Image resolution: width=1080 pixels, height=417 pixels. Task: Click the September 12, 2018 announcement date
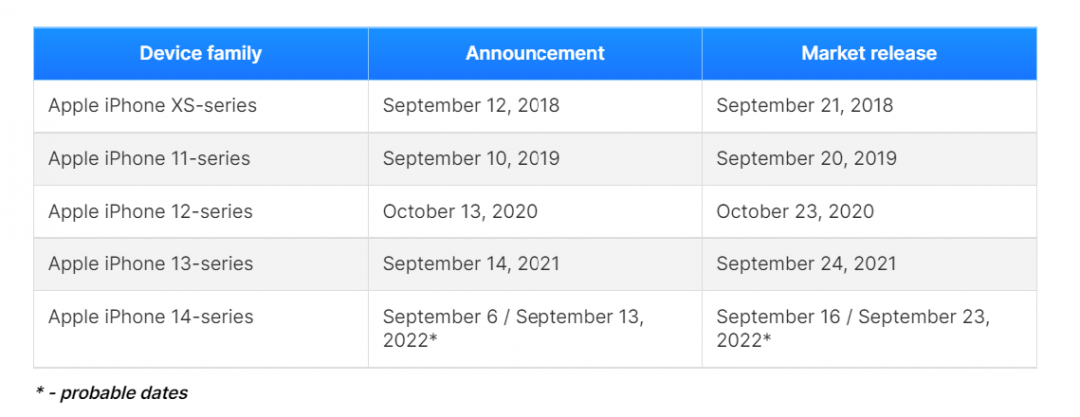471,105
